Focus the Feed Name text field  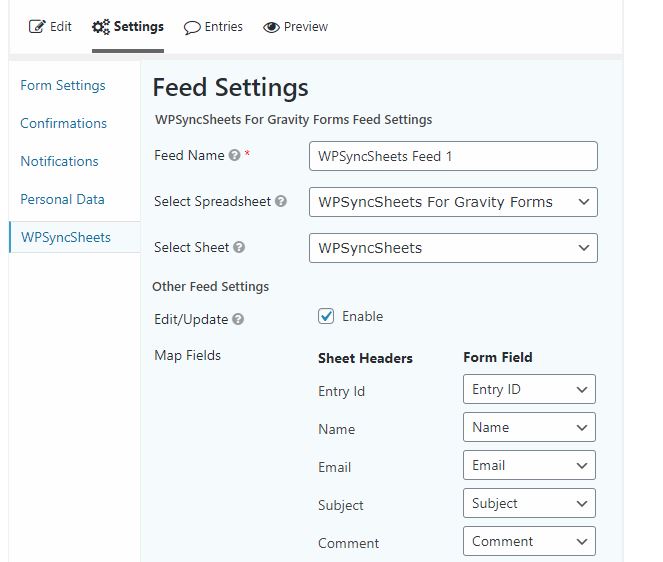pos(453,156)
